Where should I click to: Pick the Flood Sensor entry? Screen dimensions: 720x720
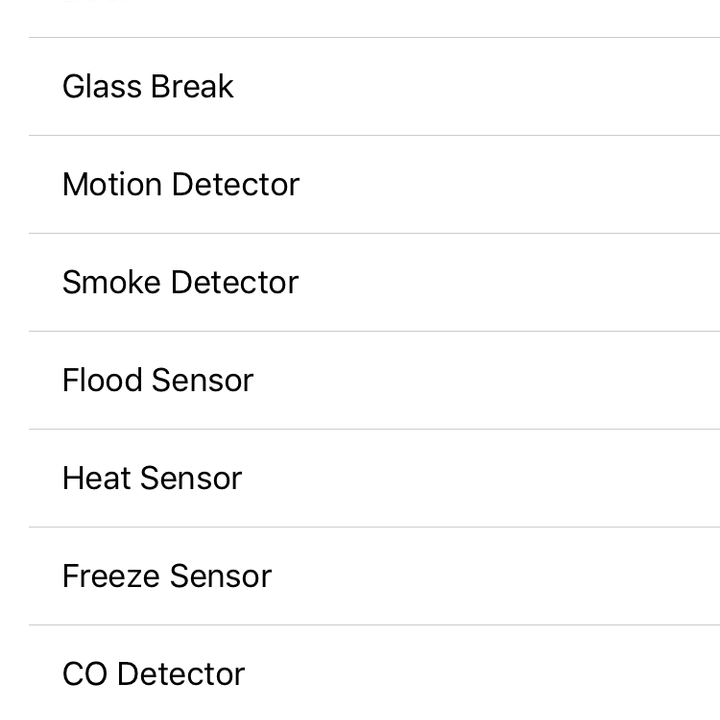pos(360,380)
